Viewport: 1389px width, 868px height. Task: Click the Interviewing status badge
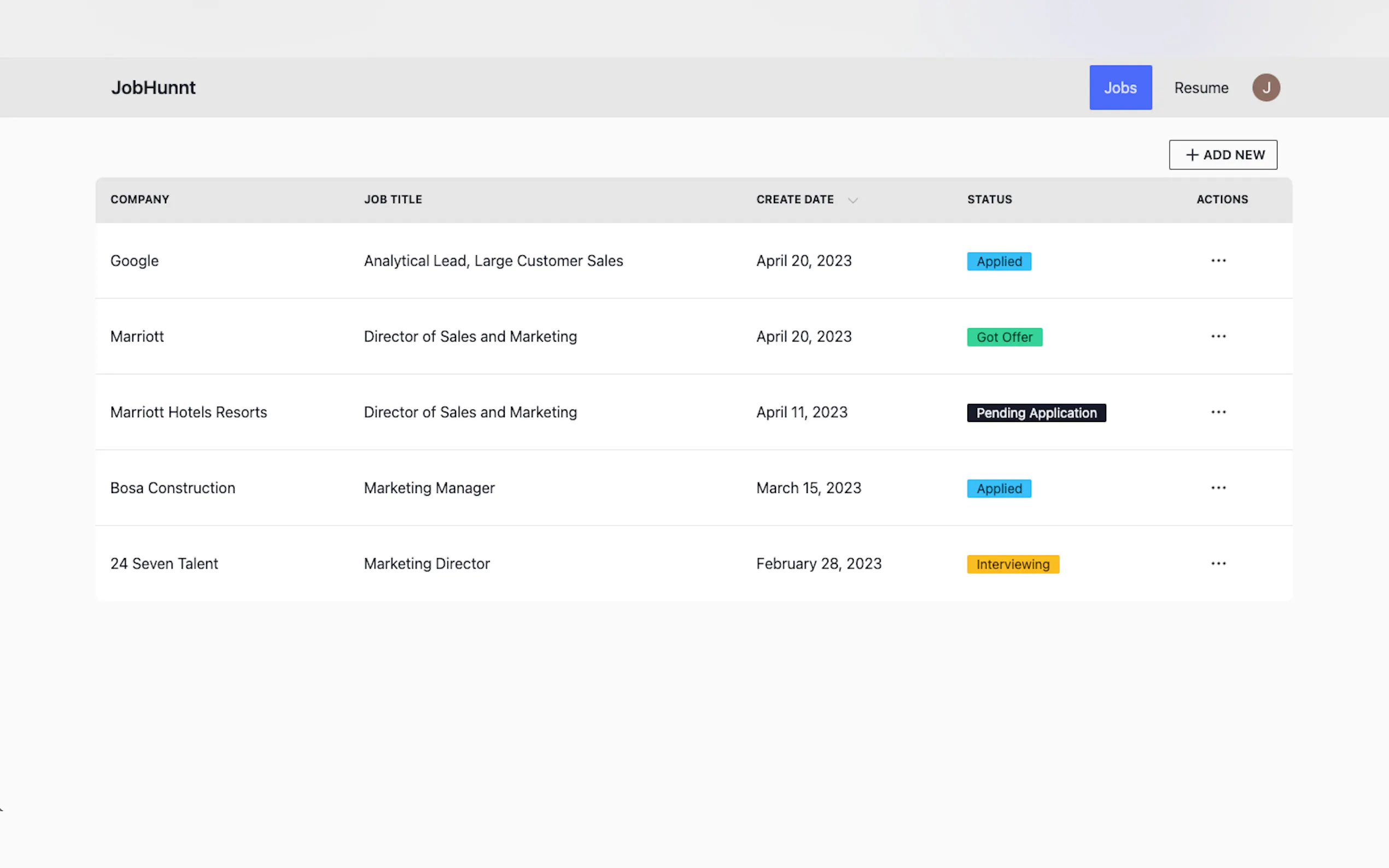point(1012,565)
